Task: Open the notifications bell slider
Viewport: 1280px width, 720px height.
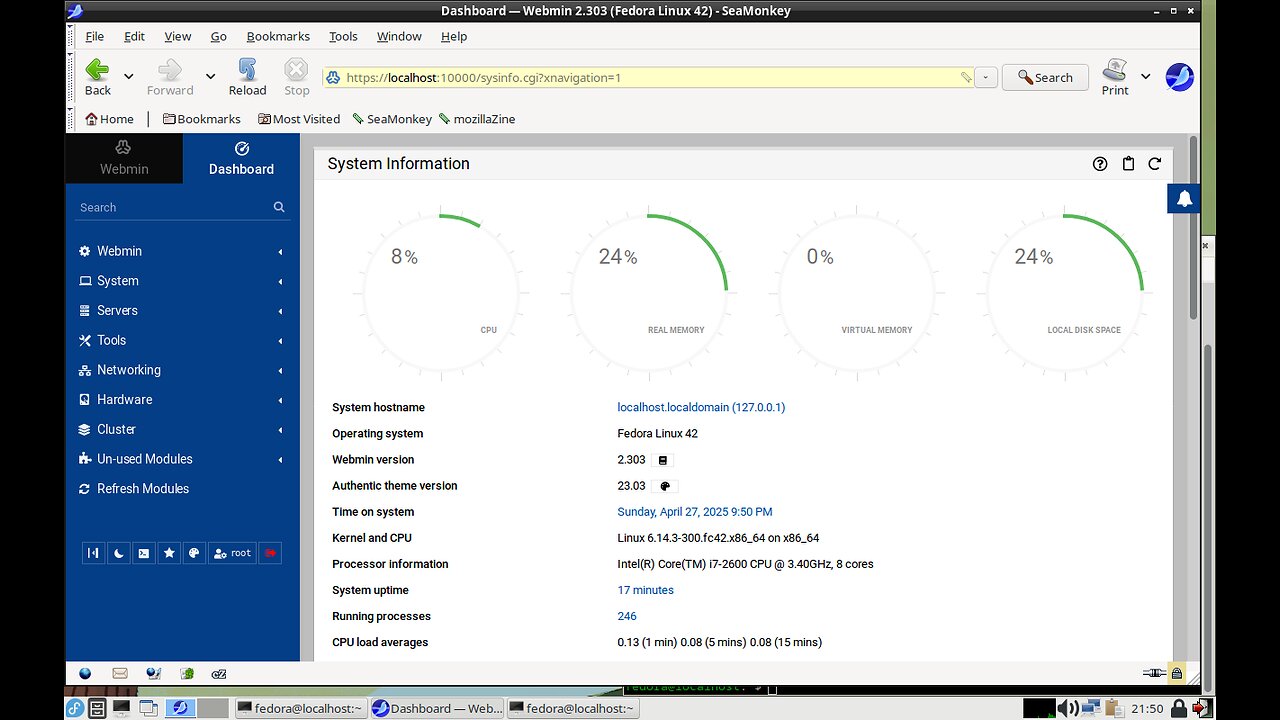Action: click(1184, 198)
